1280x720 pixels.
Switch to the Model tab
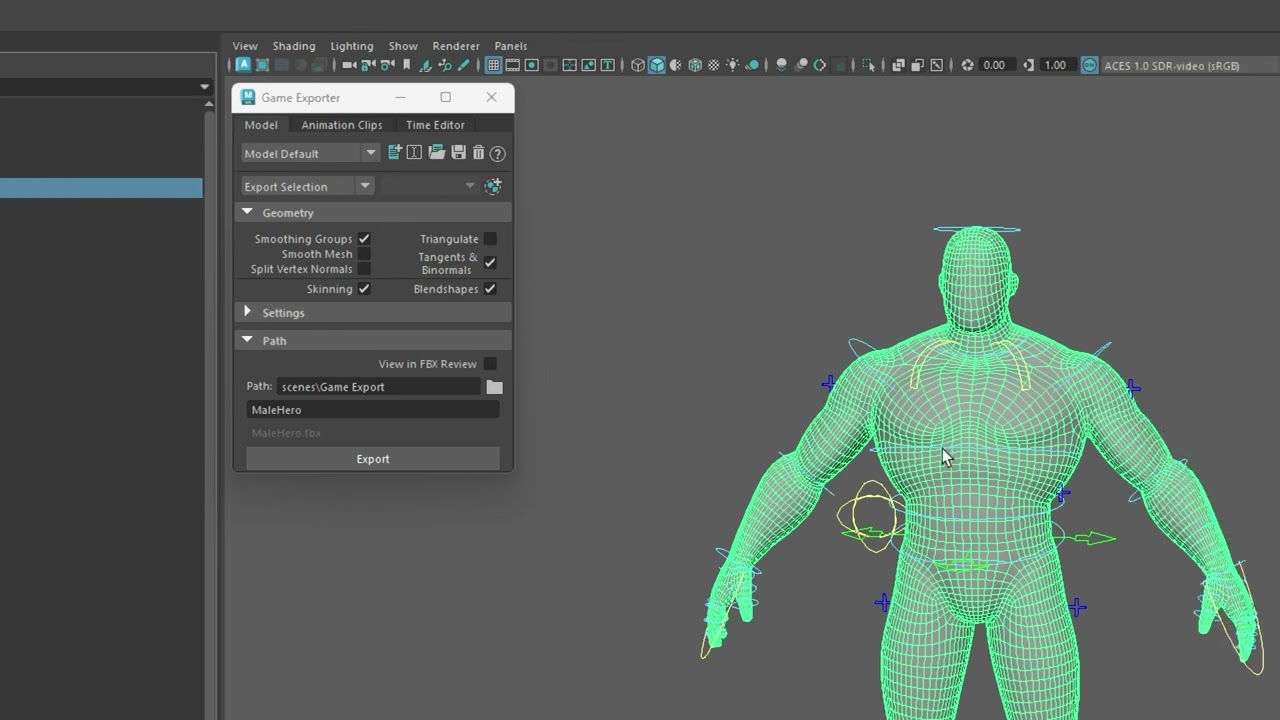(x=261, y=125)
